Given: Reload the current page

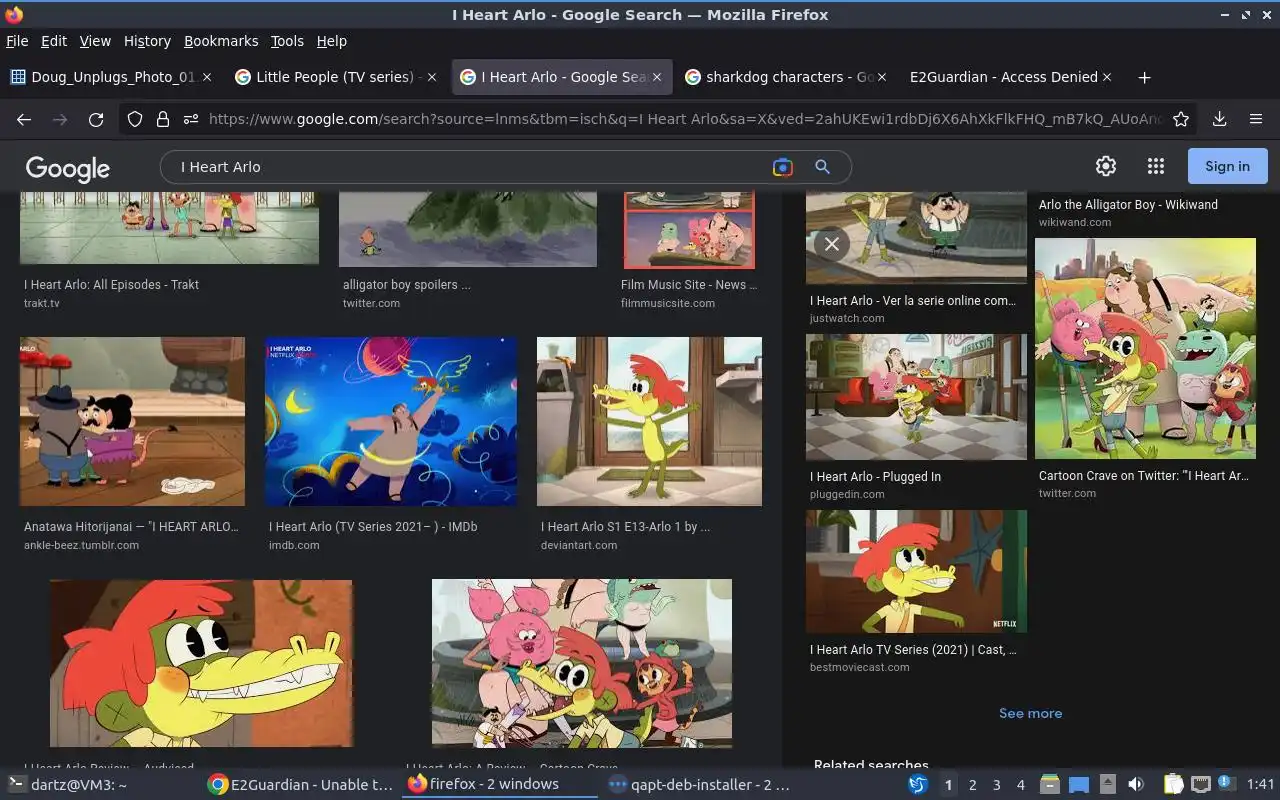Looking at the screenshot, I should (96, 119).
